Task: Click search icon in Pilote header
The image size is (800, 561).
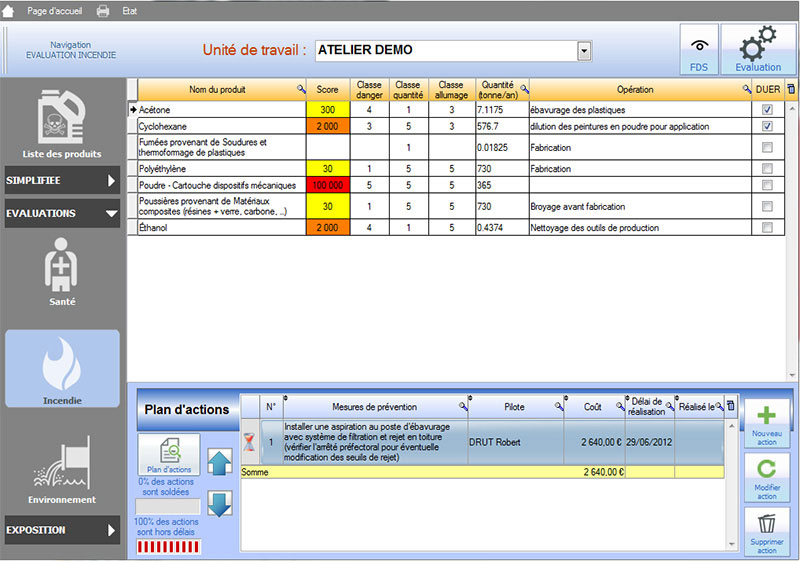Action: coord(559,406)
